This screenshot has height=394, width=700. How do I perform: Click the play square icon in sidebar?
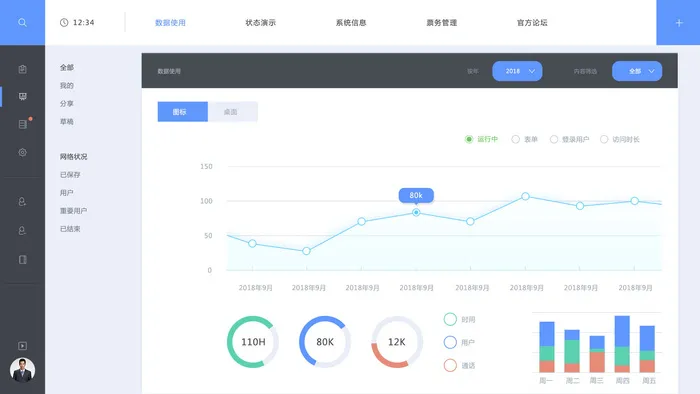(x=22, y=346)
